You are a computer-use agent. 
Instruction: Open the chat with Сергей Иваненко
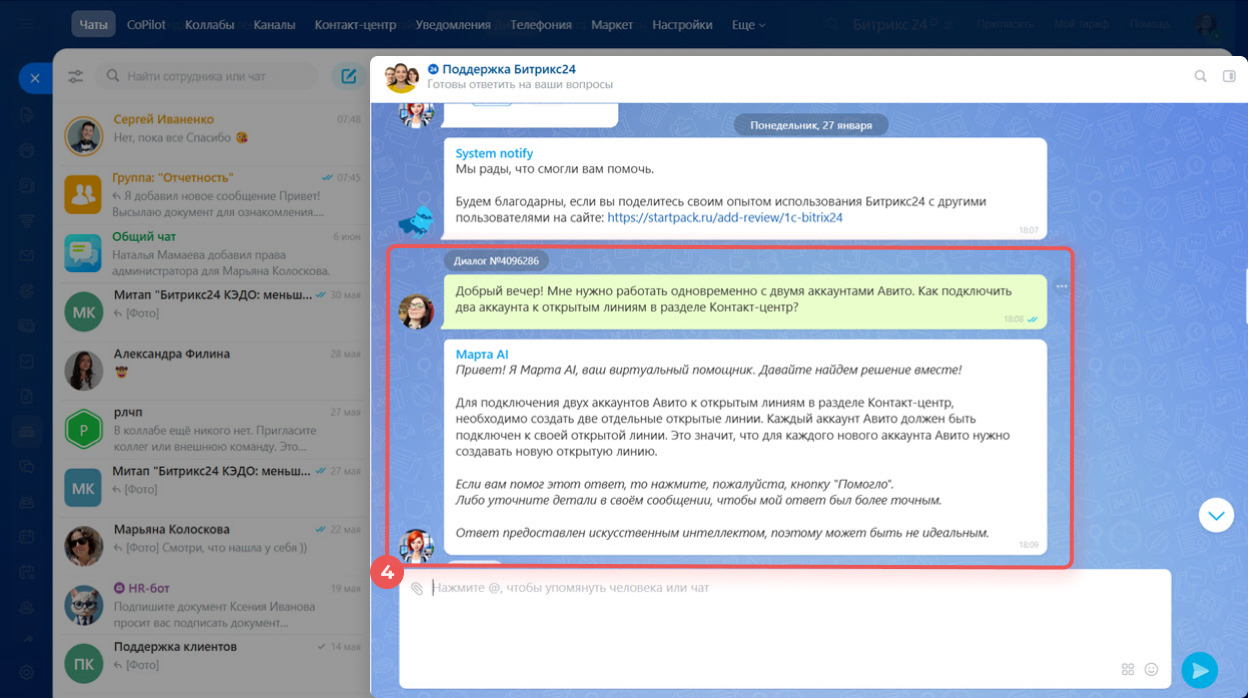coord(213,136)
